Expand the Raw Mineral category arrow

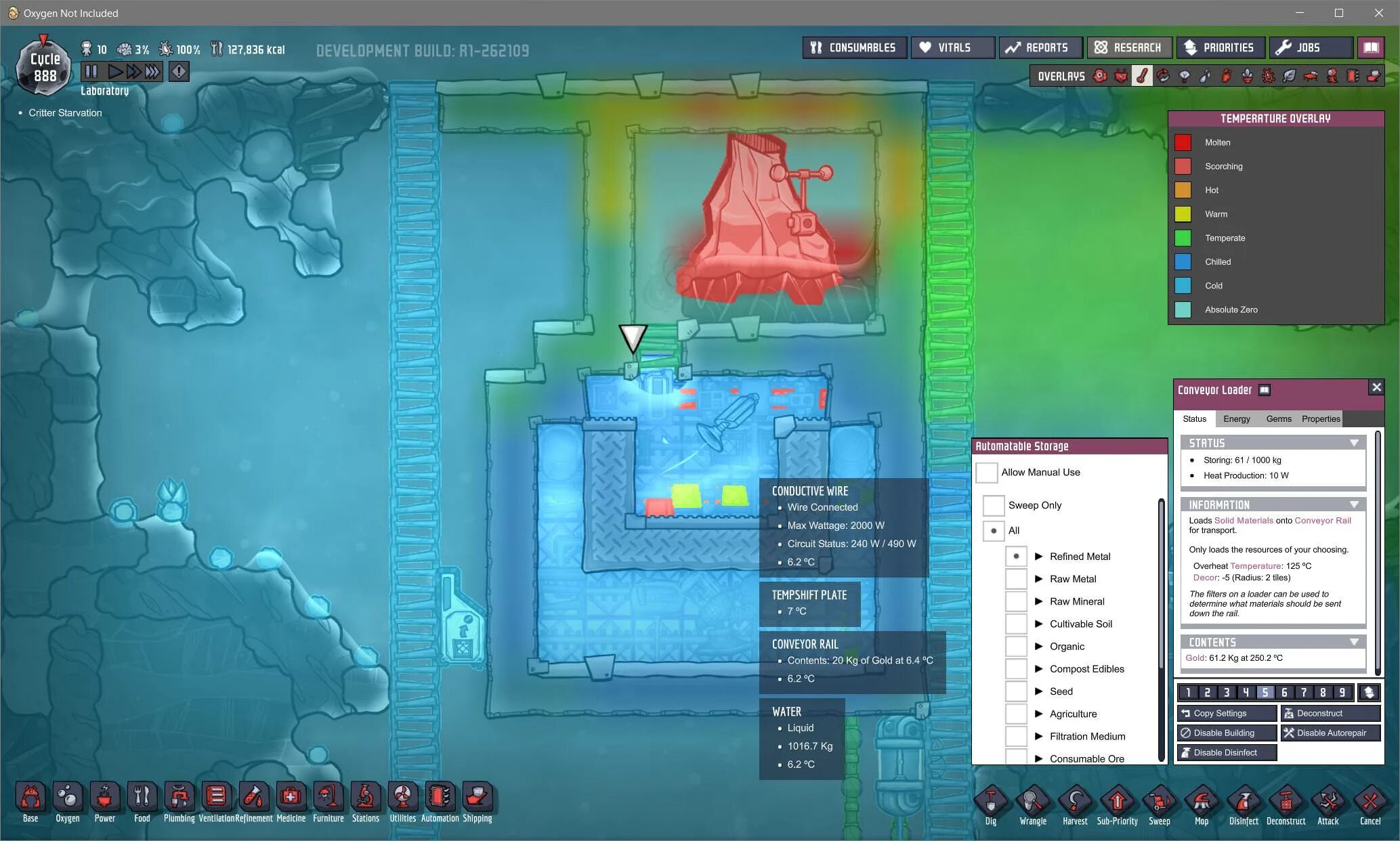pyautogui.click(x=1038, y=601)
